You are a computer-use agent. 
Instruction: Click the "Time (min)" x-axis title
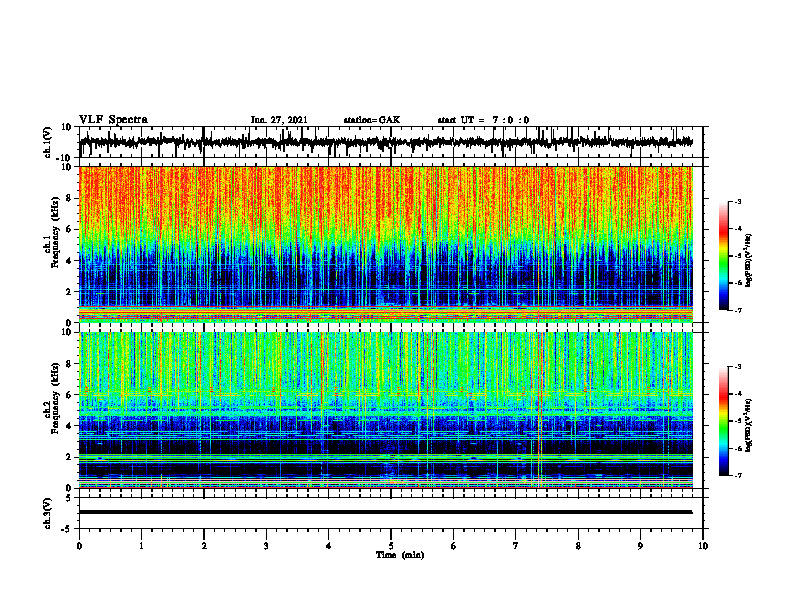tap(400, 555)
